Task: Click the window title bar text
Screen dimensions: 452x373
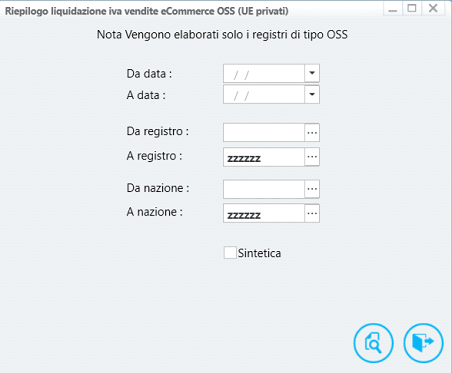Action: click(x=147, y=11)
